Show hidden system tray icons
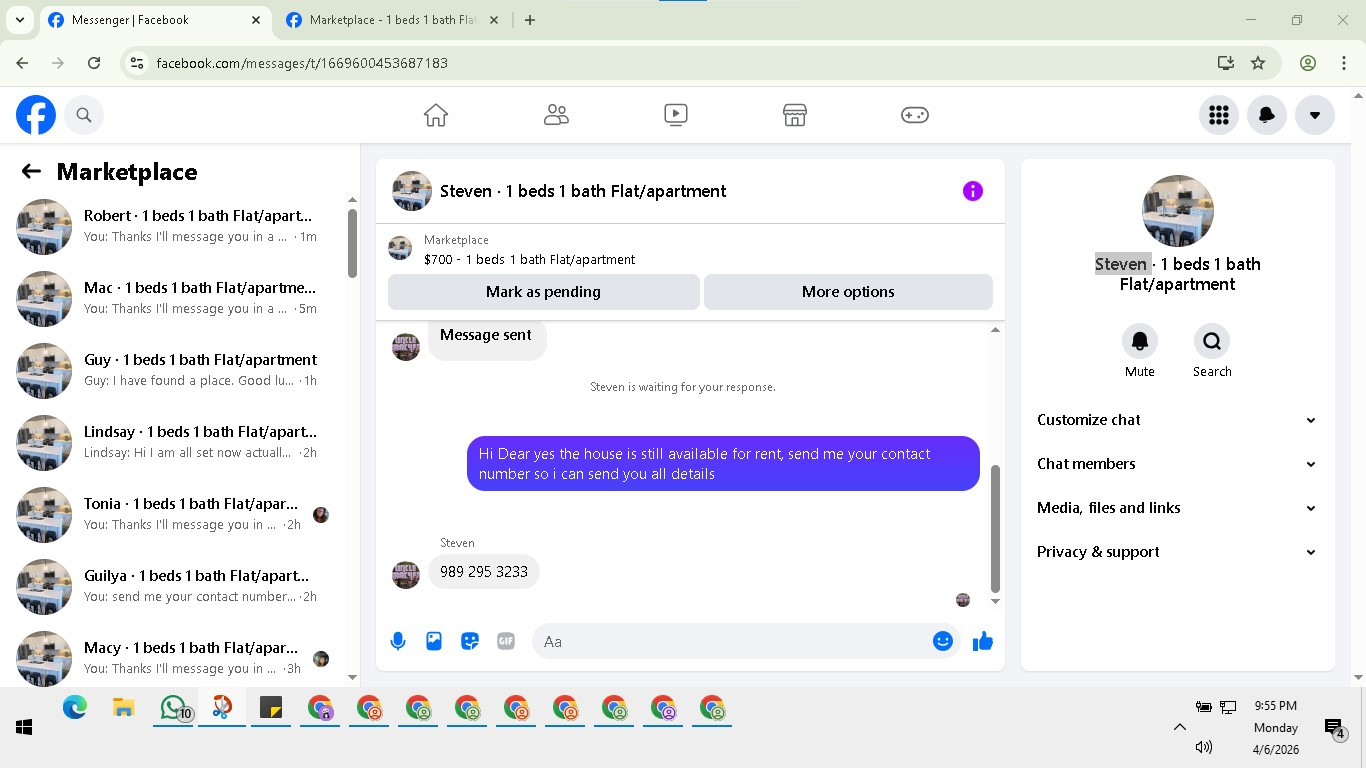The height and width of the screenshot is (768, 1366). [1180, 728]
